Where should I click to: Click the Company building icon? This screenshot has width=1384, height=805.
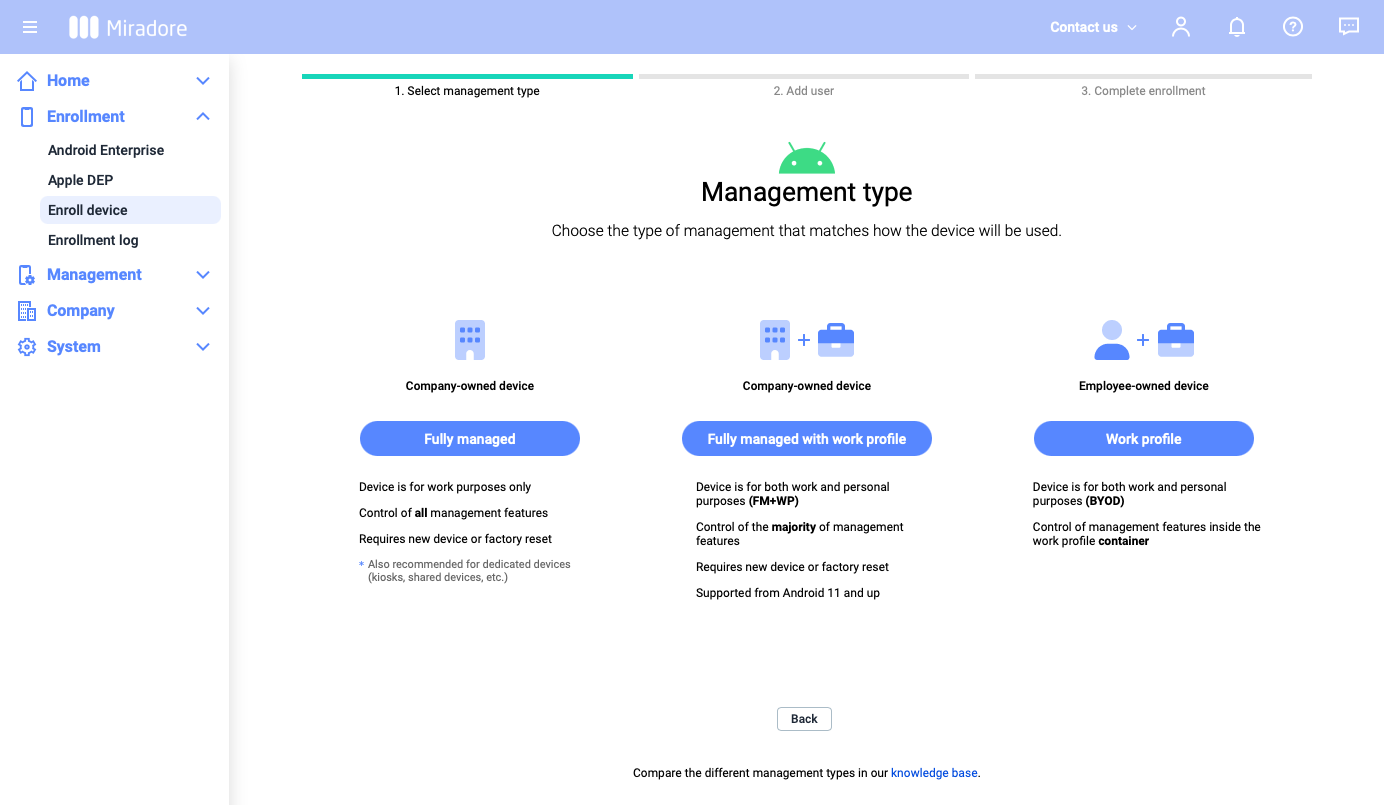click(x=26, y=310)
